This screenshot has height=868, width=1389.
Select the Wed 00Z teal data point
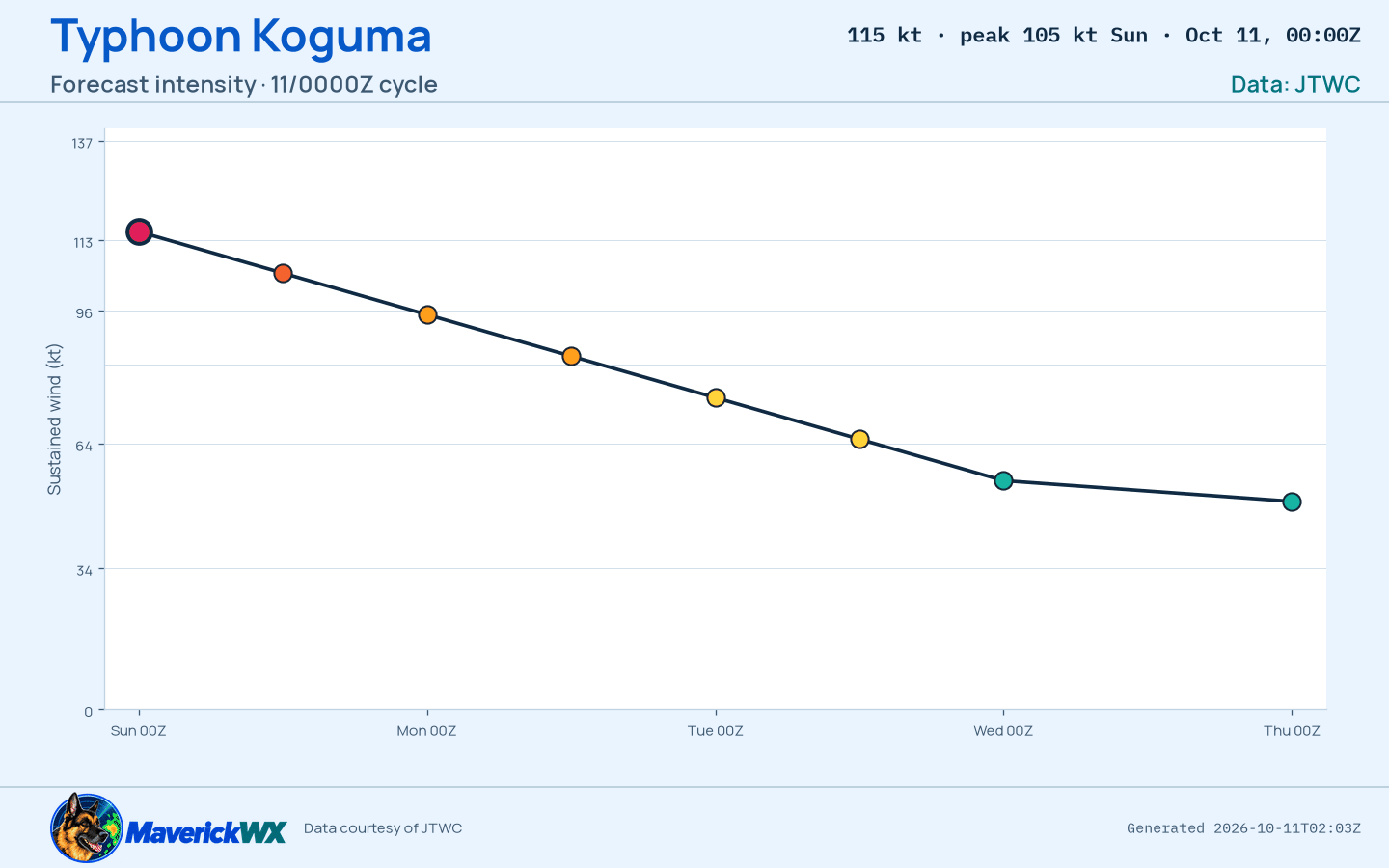tap(1003, 480)
